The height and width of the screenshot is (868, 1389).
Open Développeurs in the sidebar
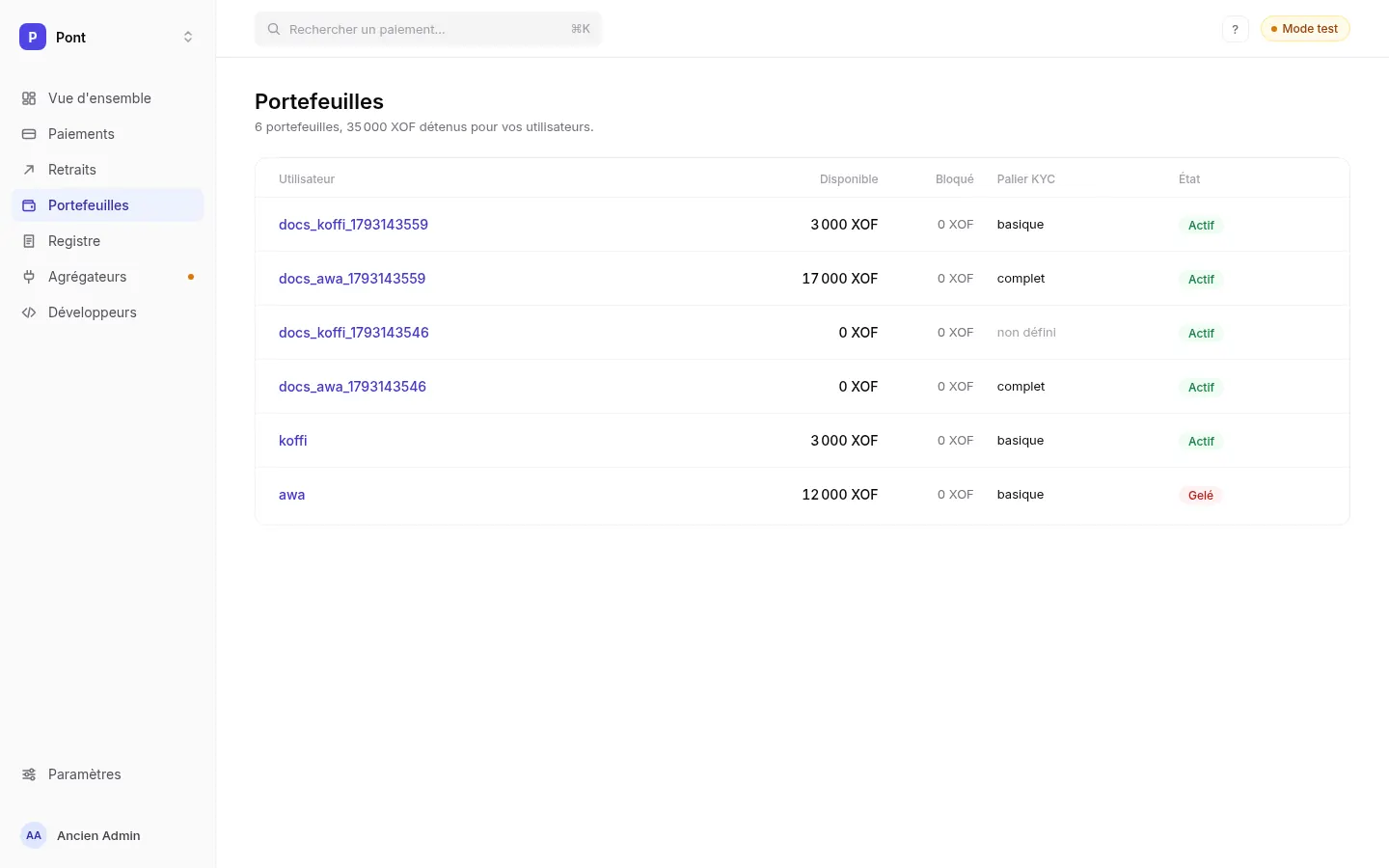(108, 312)
